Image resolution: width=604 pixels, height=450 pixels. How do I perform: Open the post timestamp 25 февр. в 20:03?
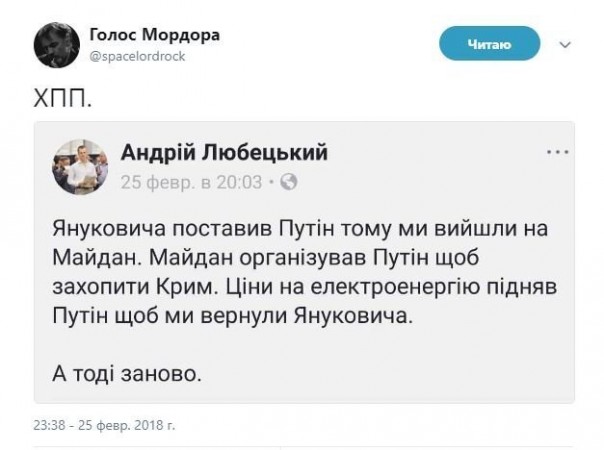190,182
